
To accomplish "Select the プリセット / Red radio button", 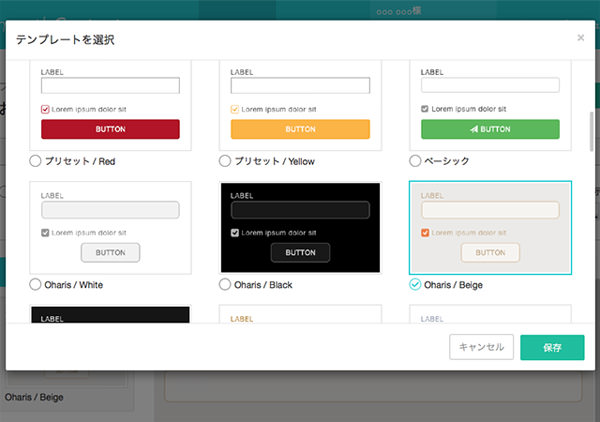I will pos(36,160).
